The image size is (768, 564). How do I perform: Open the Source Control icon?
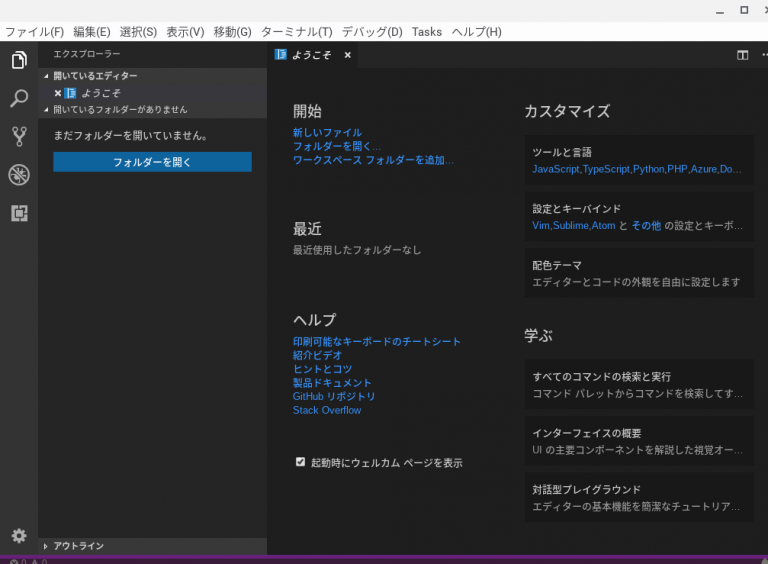pyautogui.click(x=19, y=137)
